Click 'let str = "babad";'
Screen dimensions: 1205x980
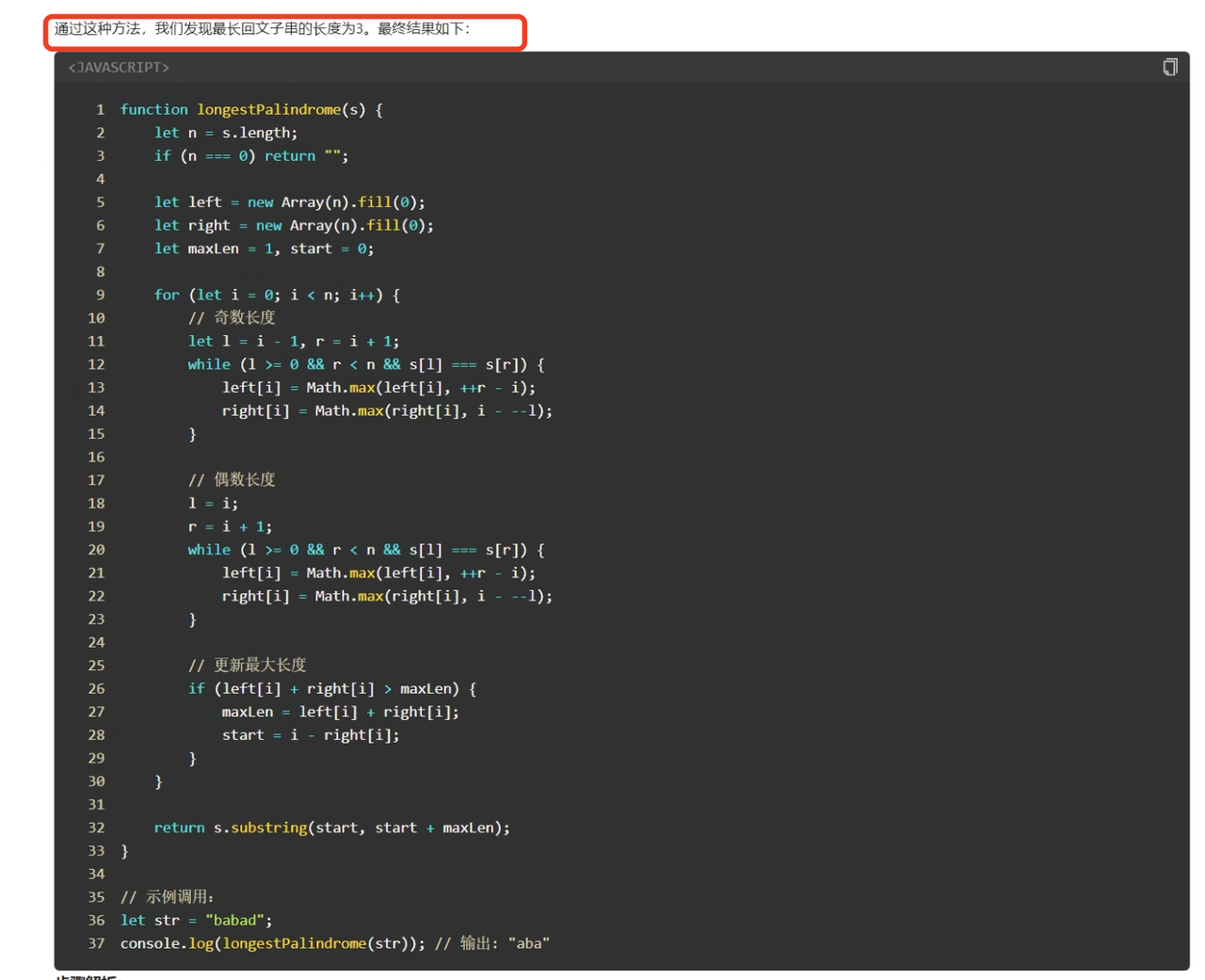click(196, 921)
